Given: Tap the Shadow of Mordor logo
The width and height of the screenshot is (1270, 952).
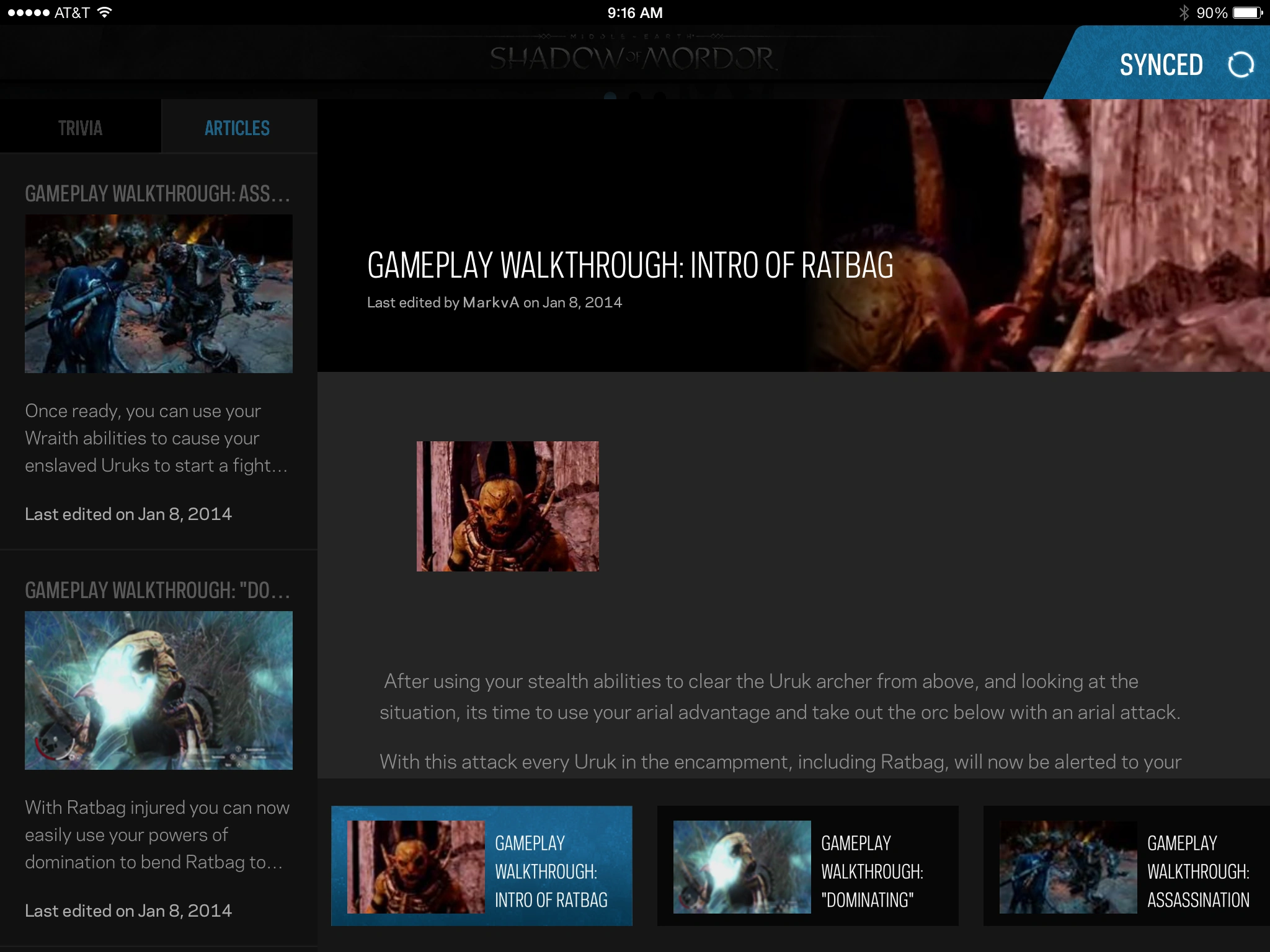Looking at the screenshot, I should click(633, 58).
